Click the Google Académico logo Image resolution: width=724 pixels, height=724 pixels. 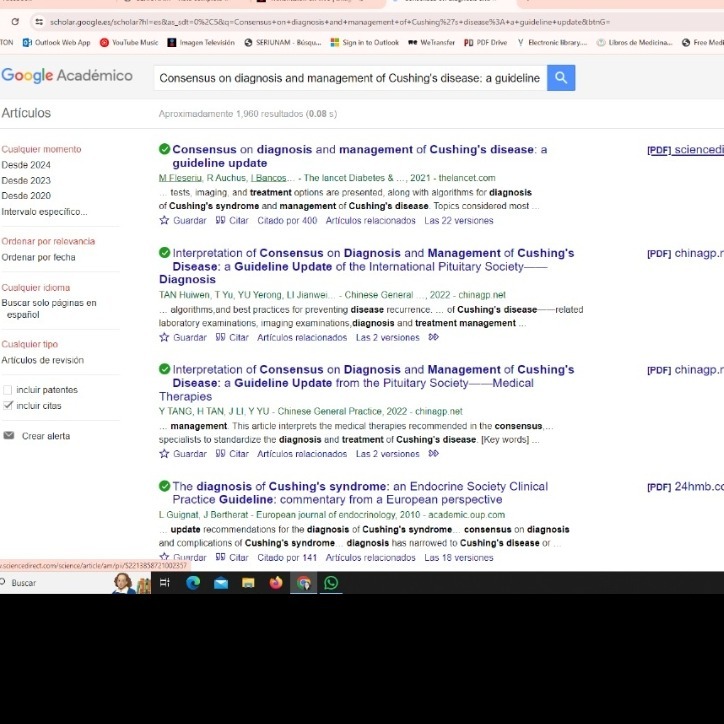click(x=67, y=75)
